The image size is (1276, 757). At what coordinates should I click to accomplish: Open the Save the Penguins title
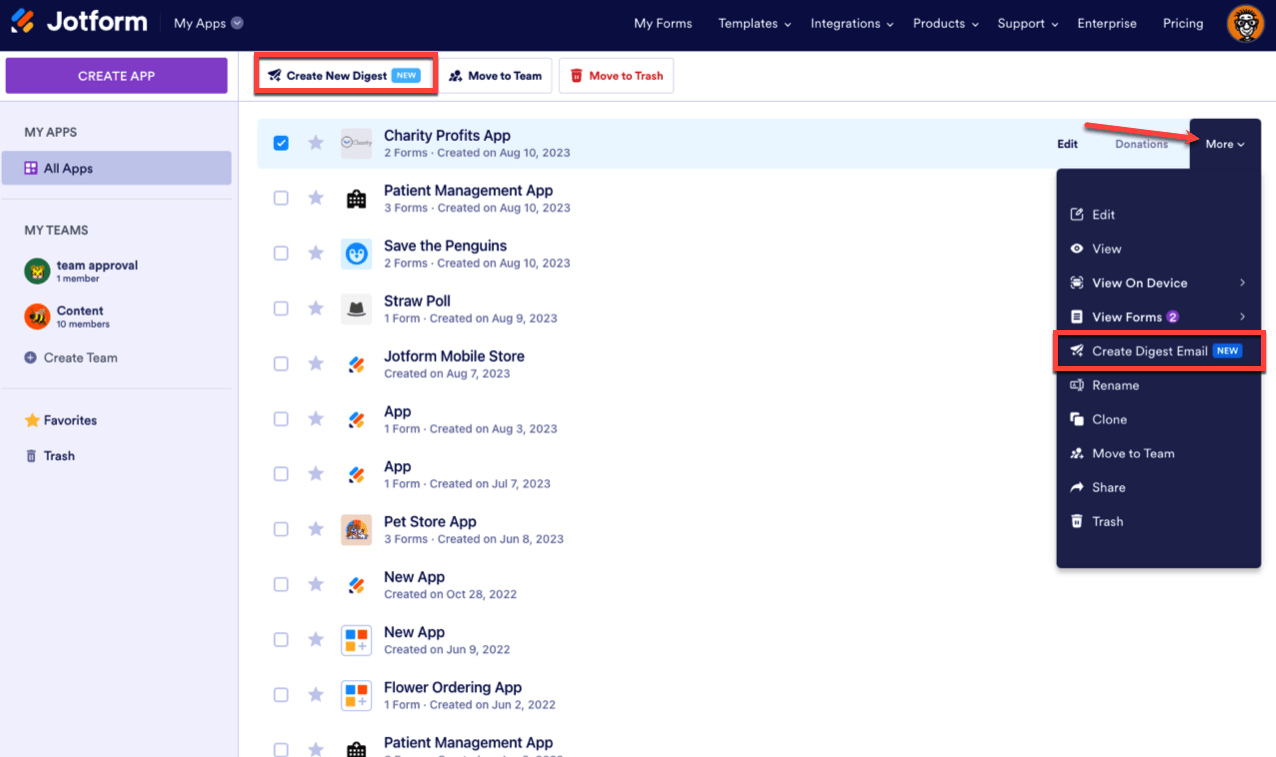pyautogui.click(x=445, y=246)
